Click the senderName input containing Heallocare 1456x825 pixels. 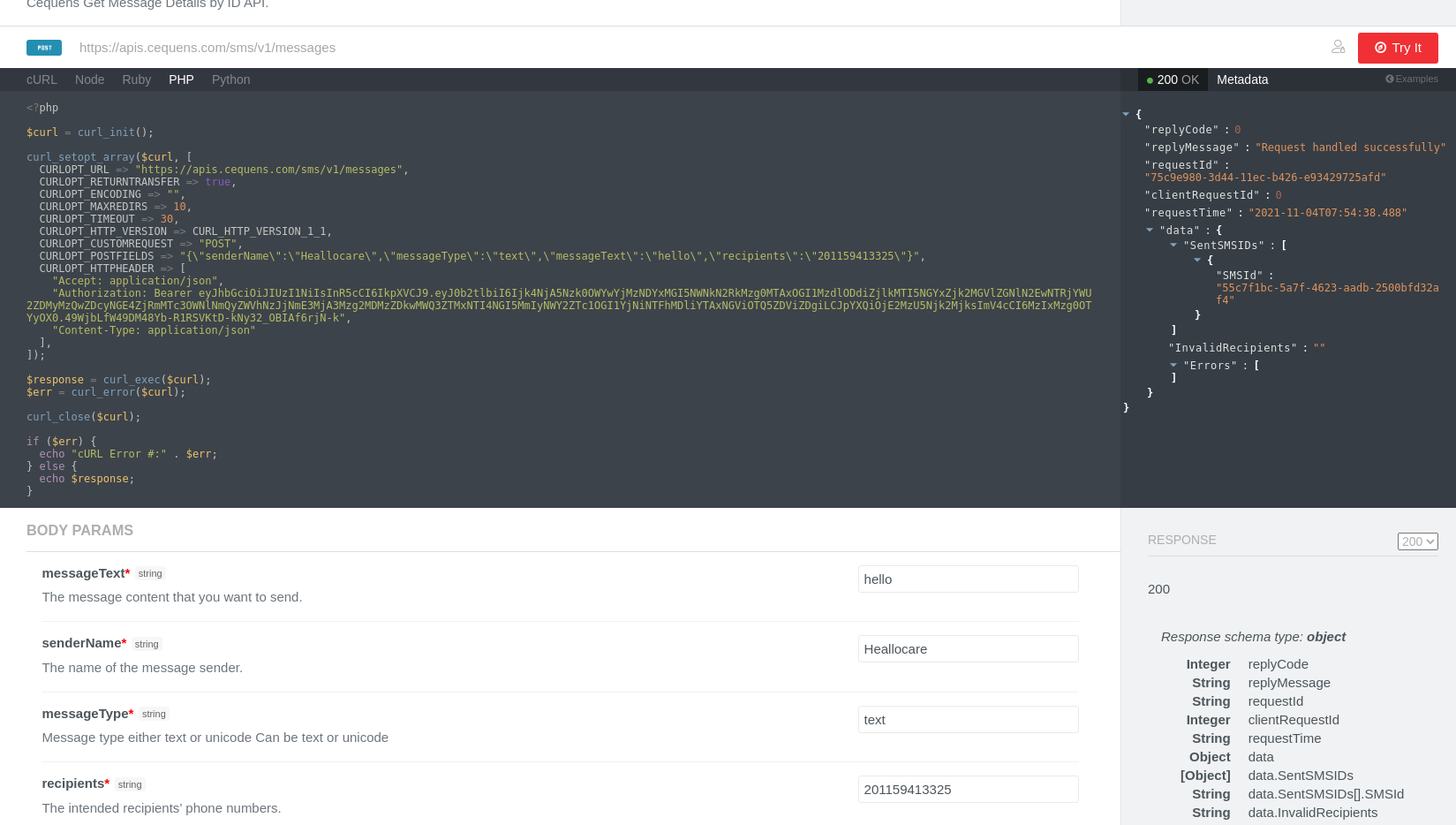tap(969, 649)
